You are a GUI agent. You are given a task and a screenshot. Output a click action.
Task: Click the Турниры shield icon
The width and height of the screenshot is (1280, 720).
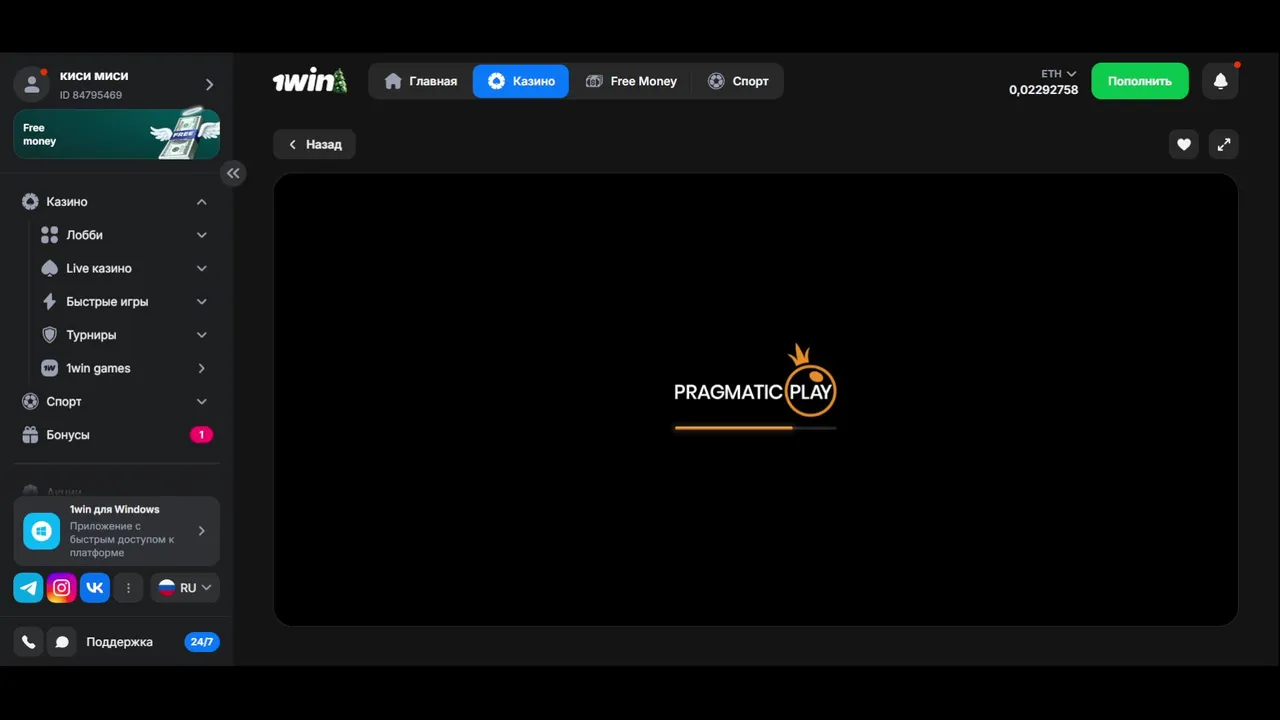[49, 335]
